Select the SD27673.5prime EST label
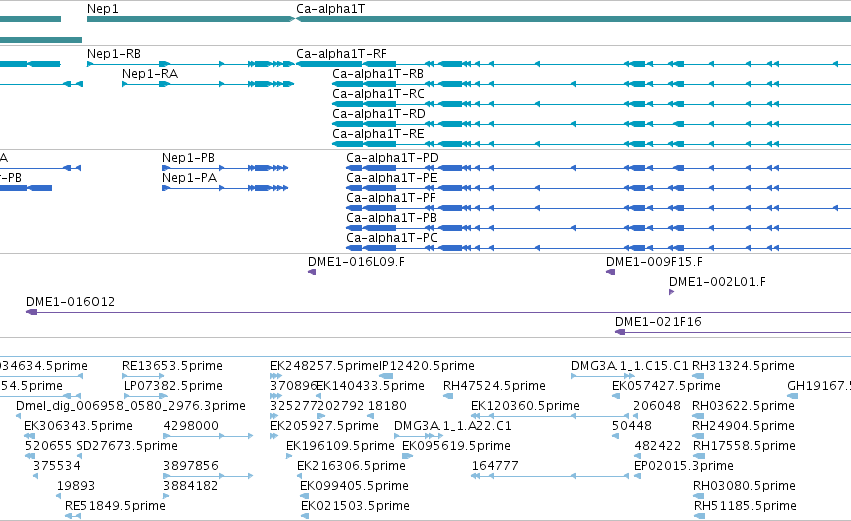Screen dimensions: 851x521 pos(127,447)
